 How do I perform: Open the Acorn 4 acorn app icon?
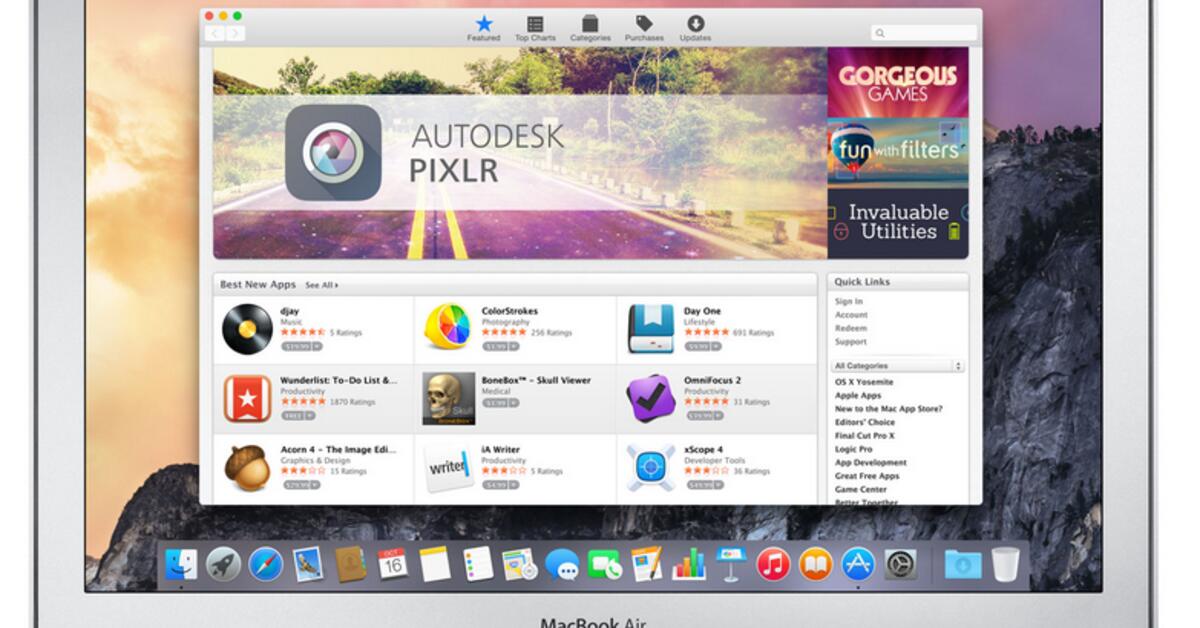click(x=248, y=468)
